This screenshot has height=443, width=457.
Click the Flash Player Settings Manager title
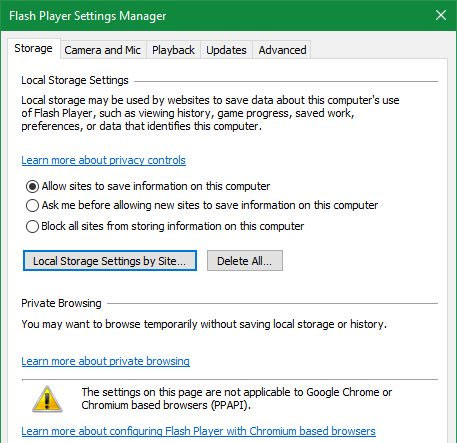87,16
